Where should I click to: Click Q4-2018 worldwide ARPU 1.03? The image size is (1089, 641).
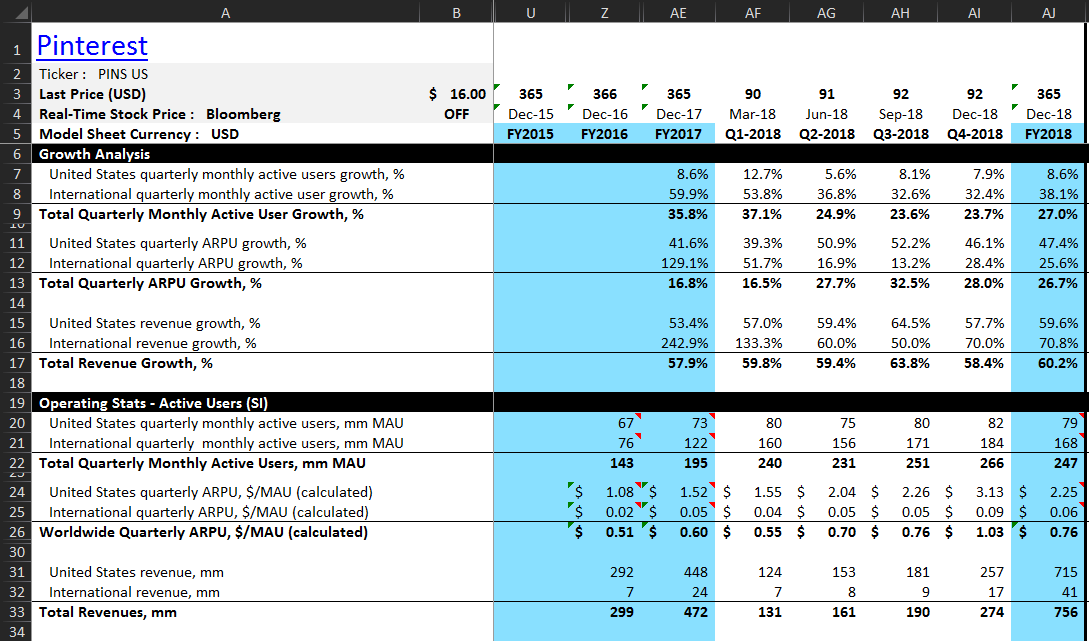(974, 532)
